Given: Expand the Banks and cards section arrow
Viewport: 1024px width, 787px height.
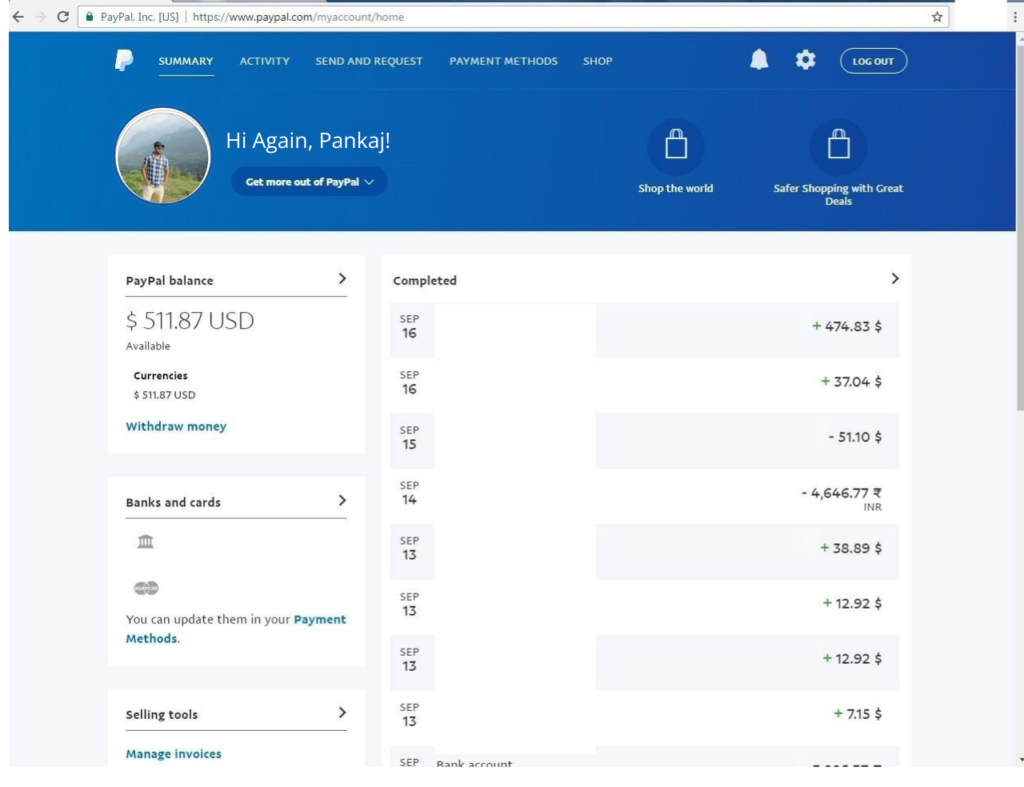Looking at the screenshot, I should (x=342, y=501).
